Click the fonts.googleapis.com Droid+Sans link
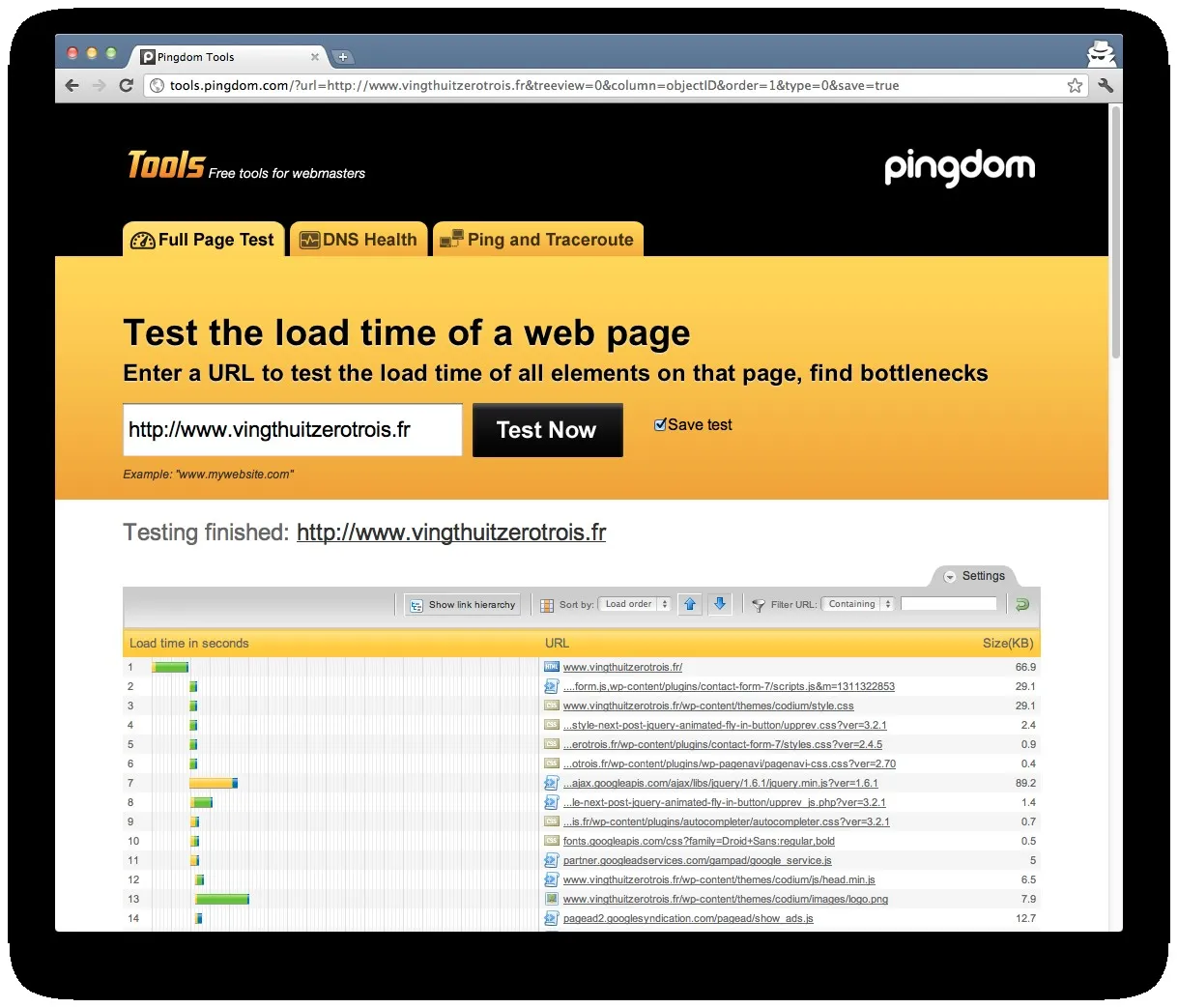Screen dimensions: 1178x1008 pos(699,841)
